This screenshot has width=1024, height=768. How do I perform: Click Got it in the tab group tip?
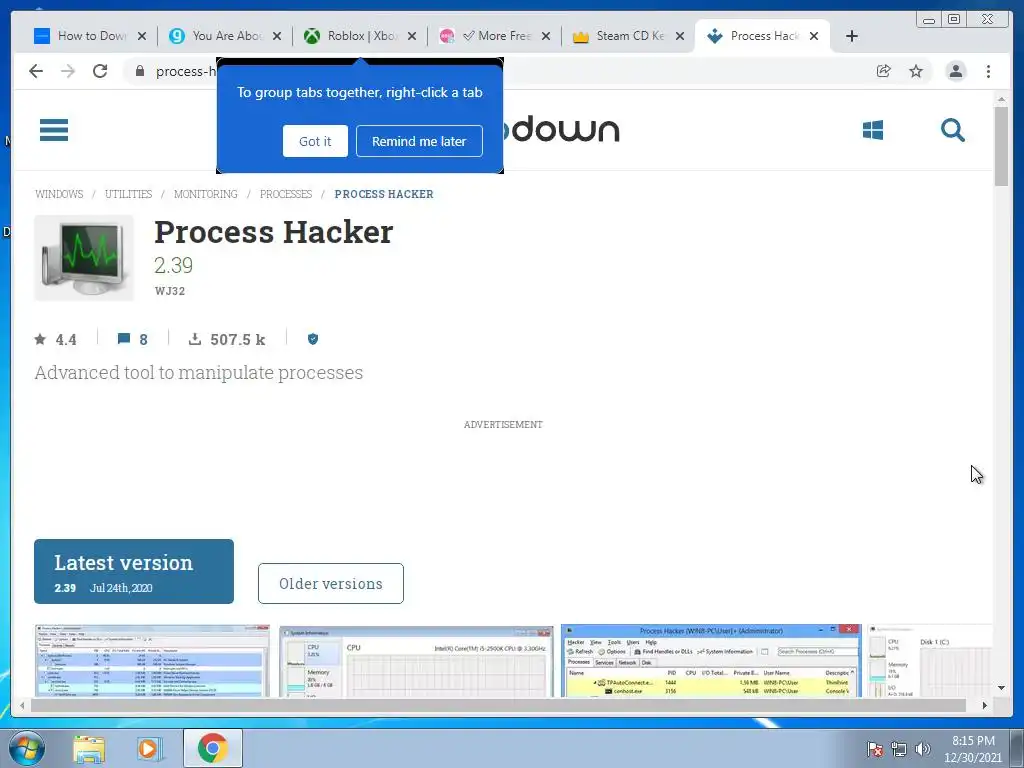pos(315,141)
